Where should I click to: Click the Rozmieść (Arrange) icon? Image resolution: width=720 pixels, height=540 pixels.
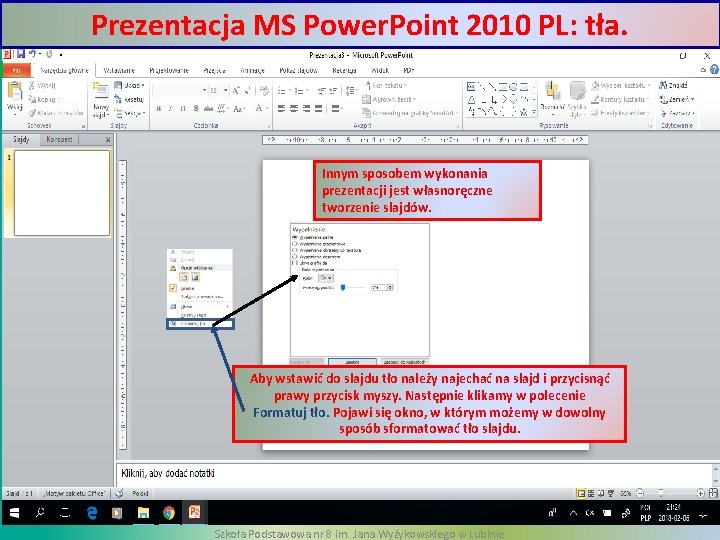click(x=552, y=91)
